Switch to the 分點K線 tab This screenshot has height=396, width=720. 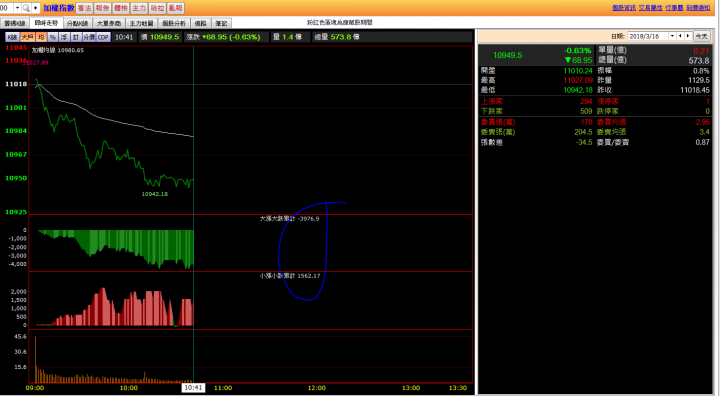tap(77, 23)
